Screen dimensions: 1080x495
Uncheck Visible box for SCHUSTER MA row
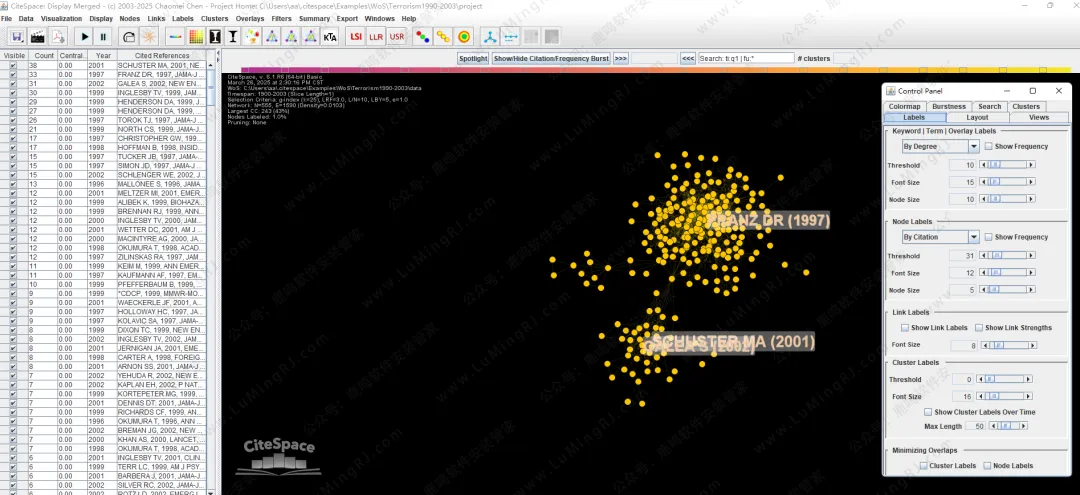coord(12,64)
